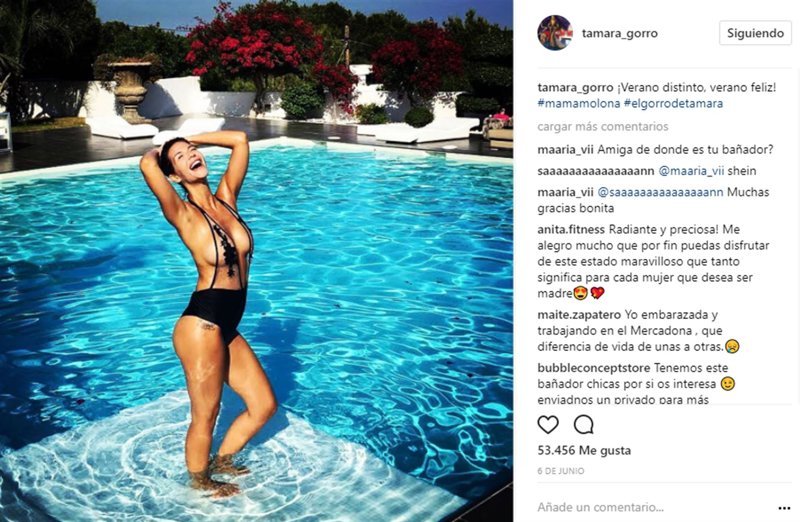800x522 pixels.
Task: Visit bubbleconceptstore commenter profile
Action: (x=594, y=368)
